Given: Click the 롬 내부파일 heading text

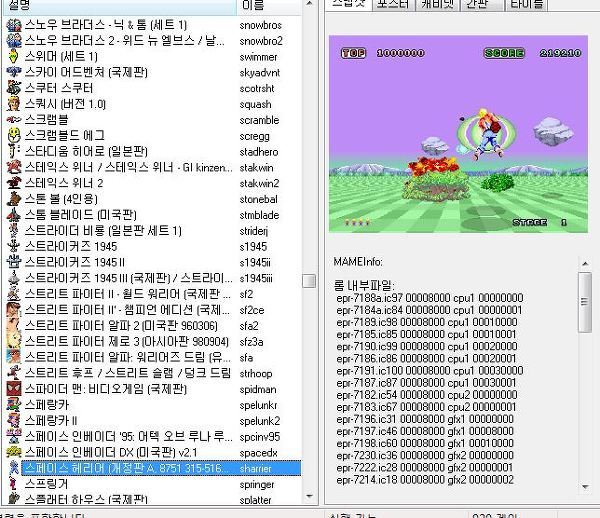Looking at the screenshot, I should (x=364, y=285).
